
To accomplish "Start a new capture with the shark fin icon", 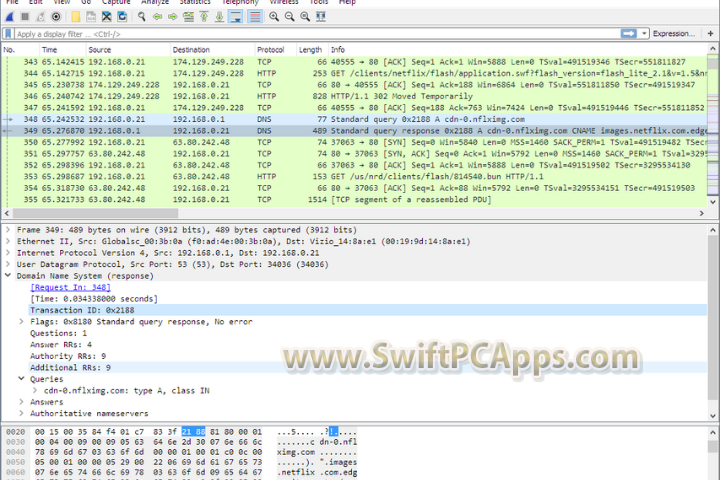I will (10, 17).
